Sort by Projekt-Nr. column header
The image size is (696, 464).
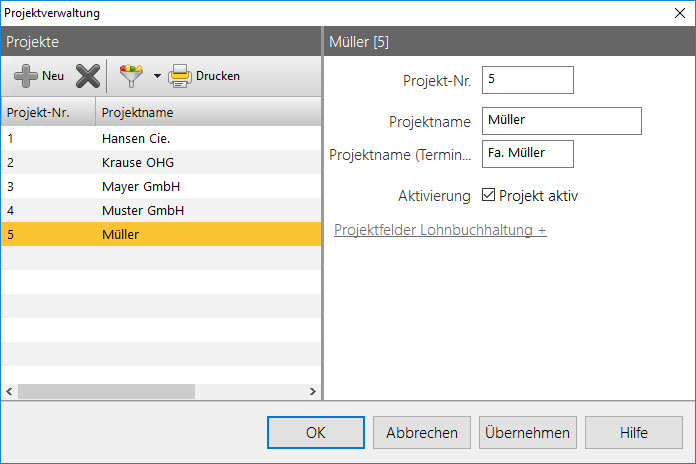48,112
